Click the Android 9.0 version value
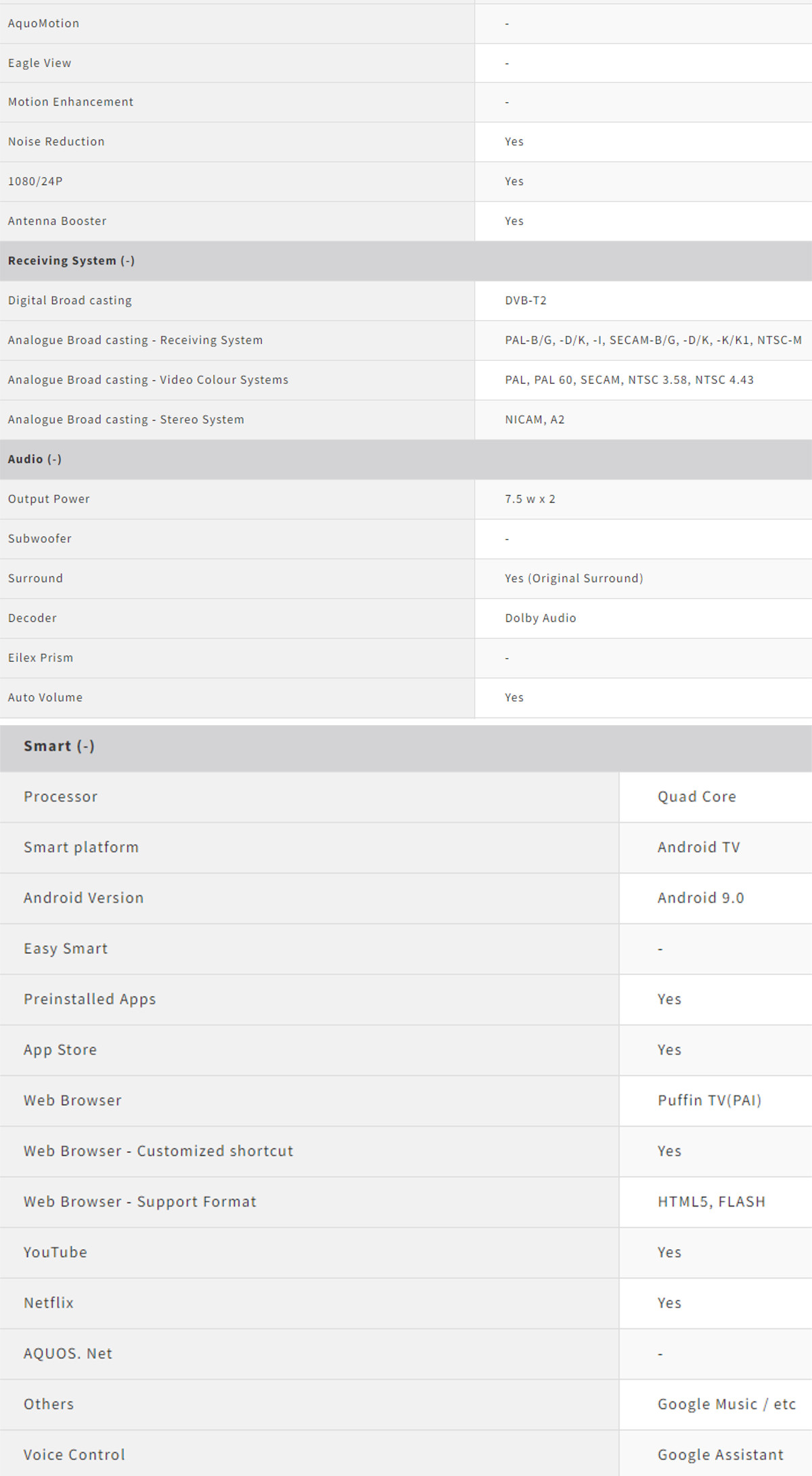Image resolution: width=812 pixels, height=1476 pixels. click(x=701, y=898)
